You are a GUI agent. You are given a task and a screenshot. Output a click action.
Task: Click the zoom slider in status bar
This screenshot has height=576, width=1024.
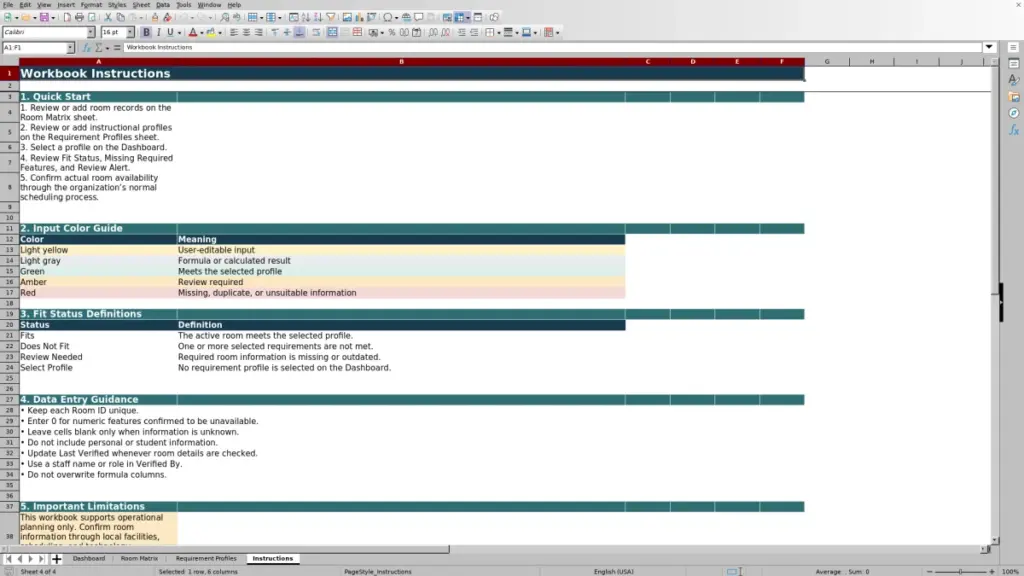(x=960, y=571)
